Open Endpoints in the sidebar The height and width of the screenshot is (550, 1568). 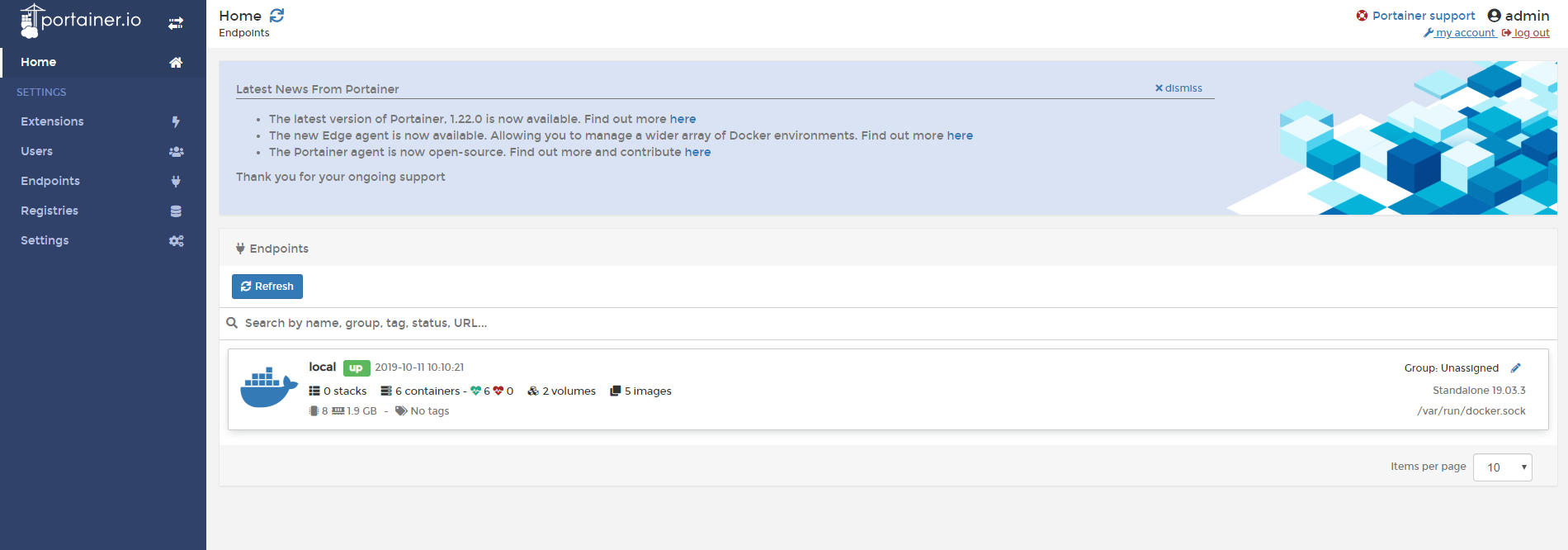pos(103,181)
